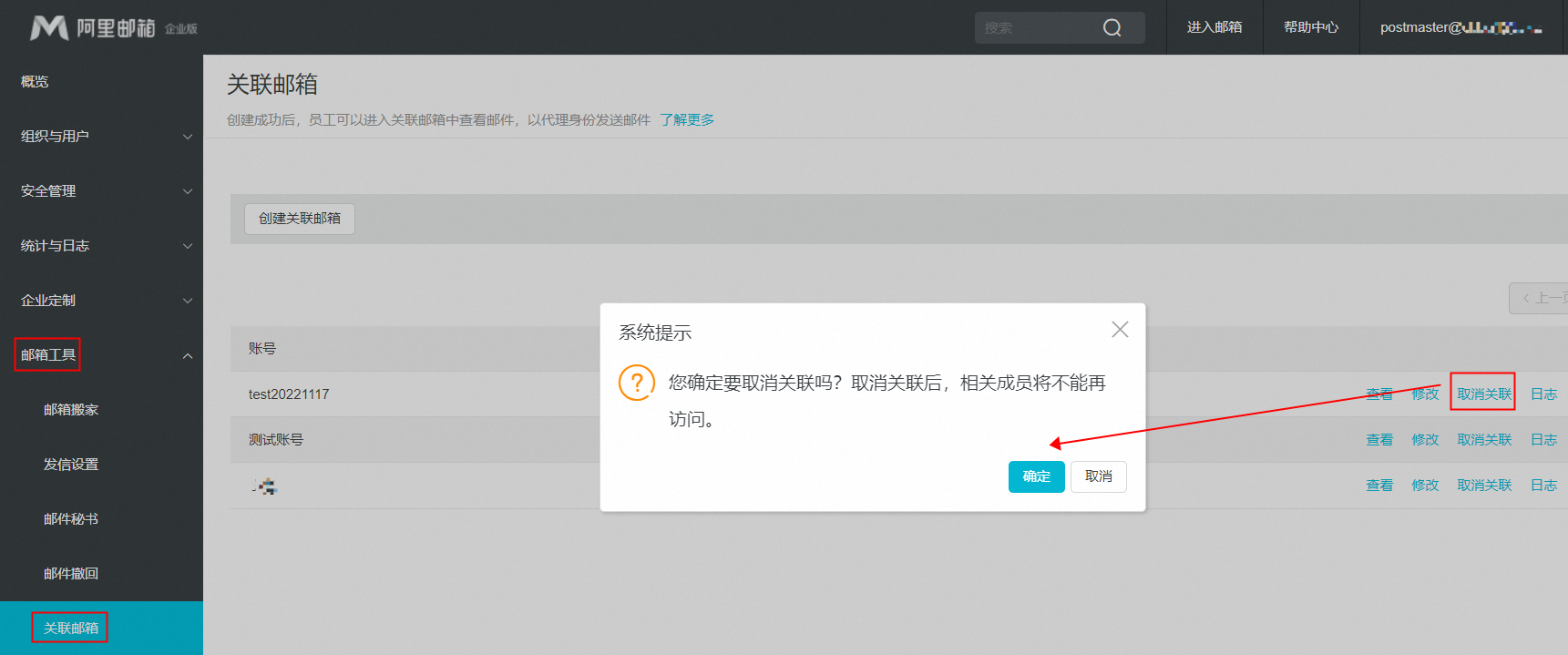Open 帮助中心 in top bar
This screenshot has height=655, width=1568.
click(1310, 27)
